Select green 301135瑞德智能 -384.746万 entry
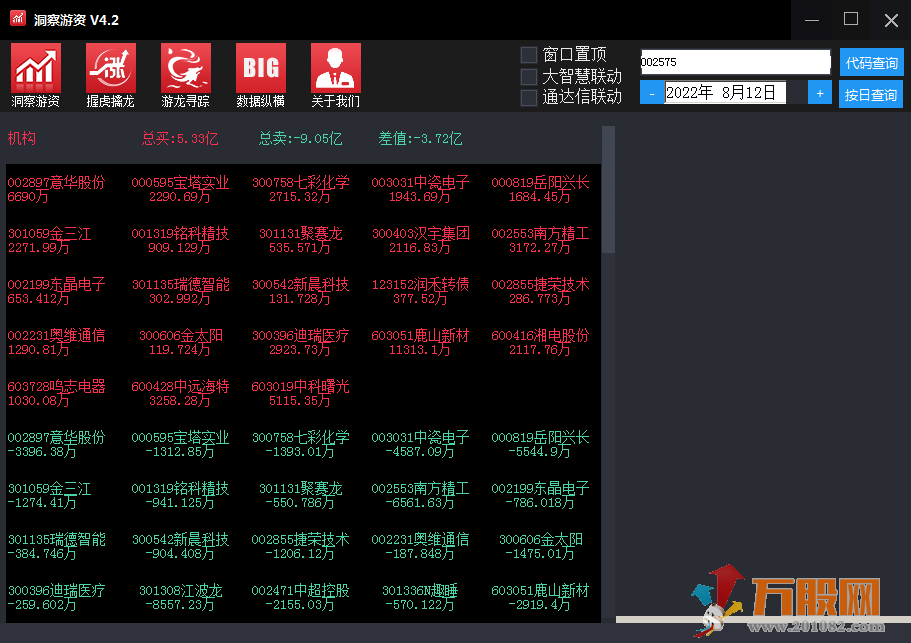The image size is (911, 643). click(56, 547)
